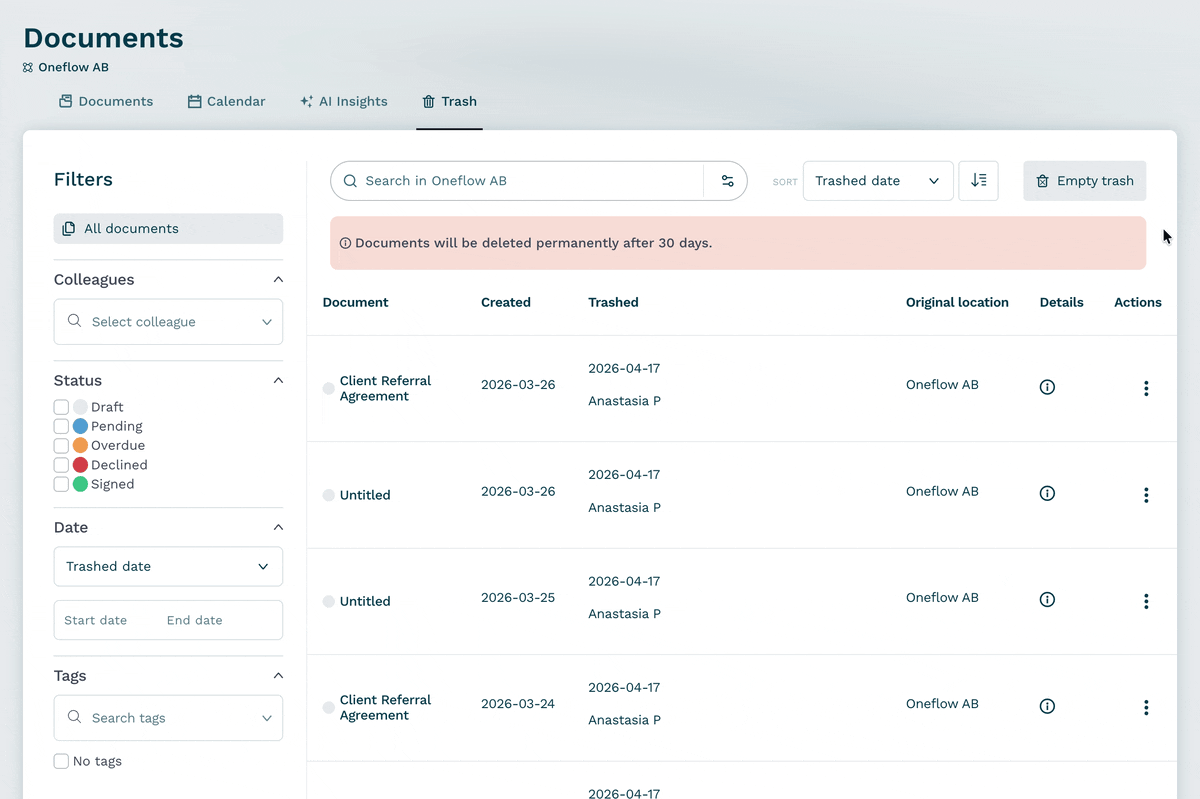
Task: Show details for Client Referral Agreement 2026-03-26
Action: point(1047,387)
